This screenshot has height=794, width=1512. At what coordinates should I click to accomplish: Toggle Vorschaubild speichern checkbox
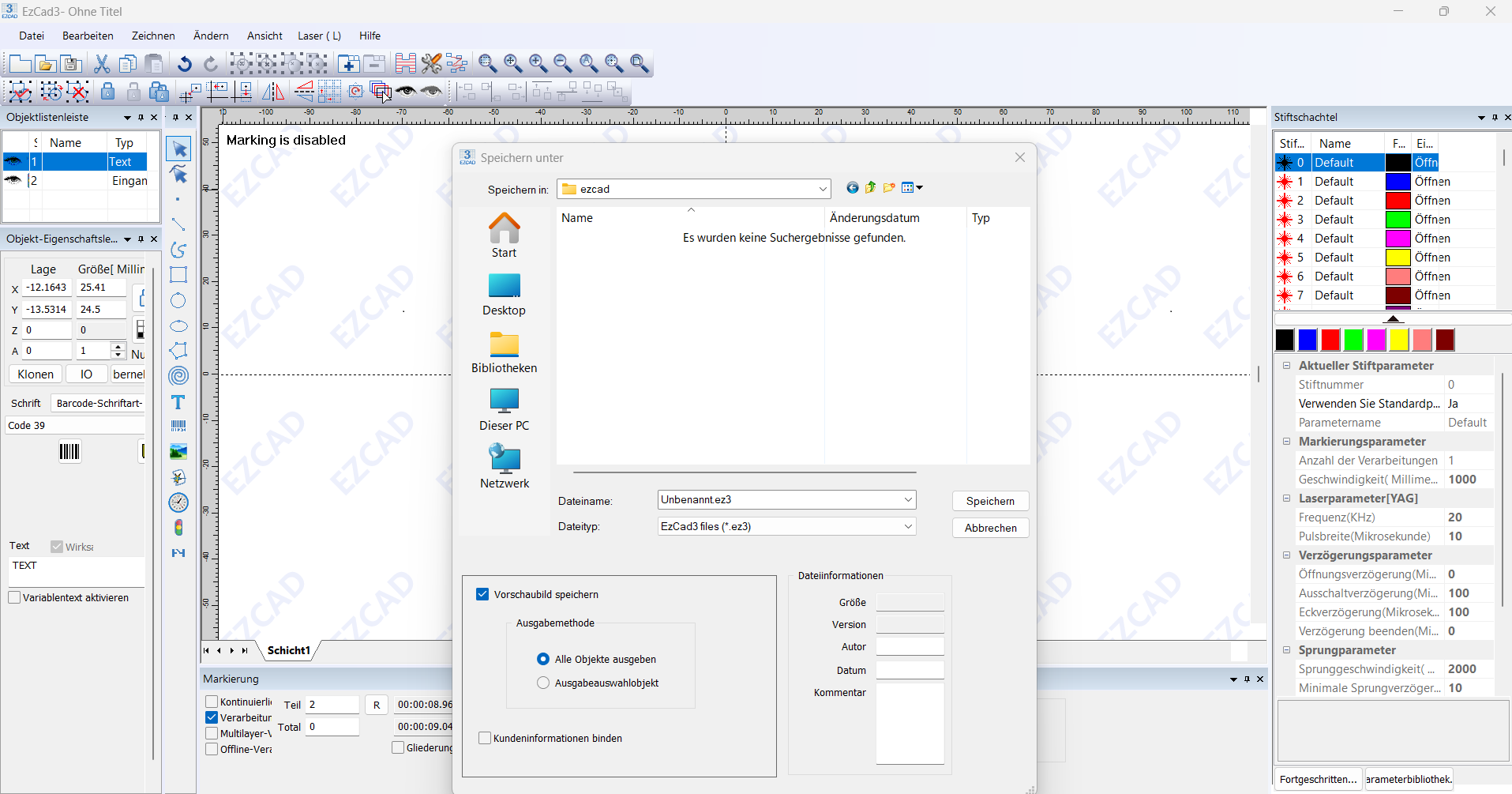(x=482, y=594)
